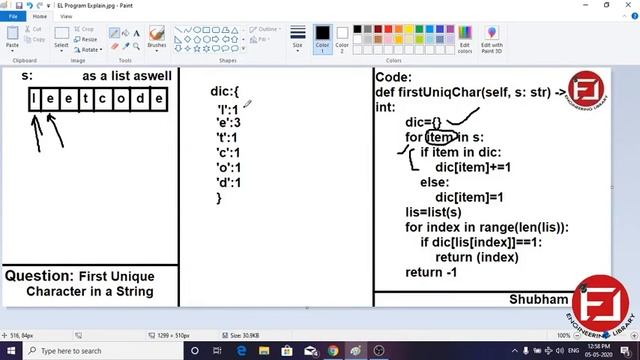Choose the Curve shape
640x360 pixels.
(187, 30)
